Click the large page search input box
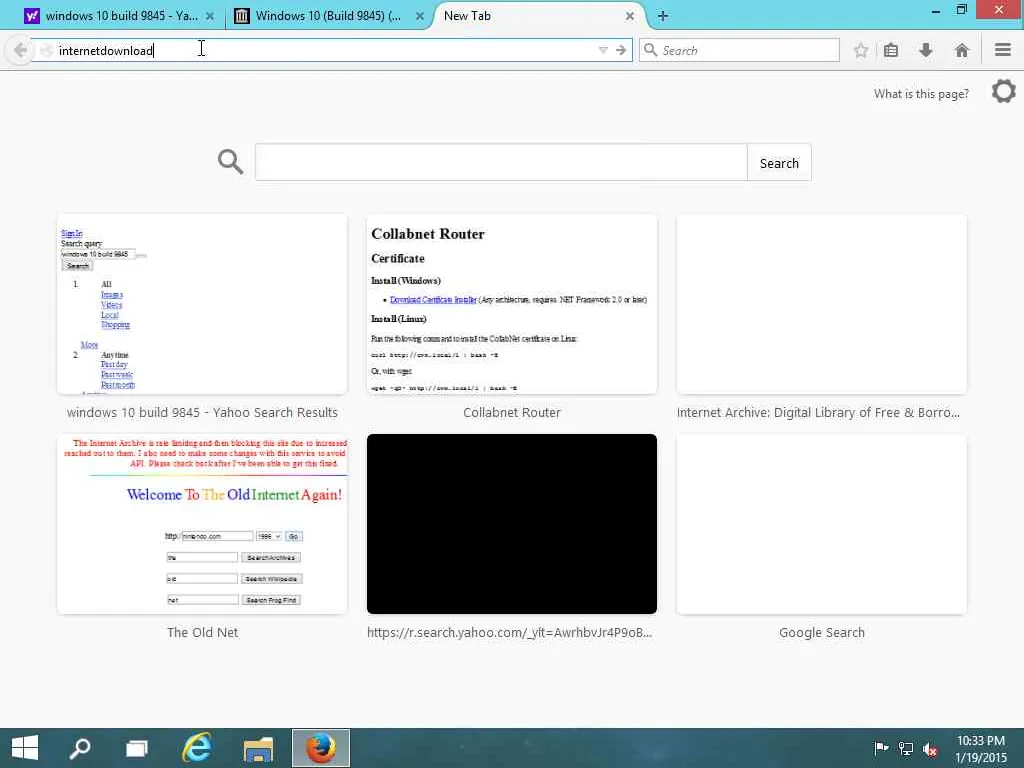Screen dimensions: 1024x768 click(x=501, y=162)
